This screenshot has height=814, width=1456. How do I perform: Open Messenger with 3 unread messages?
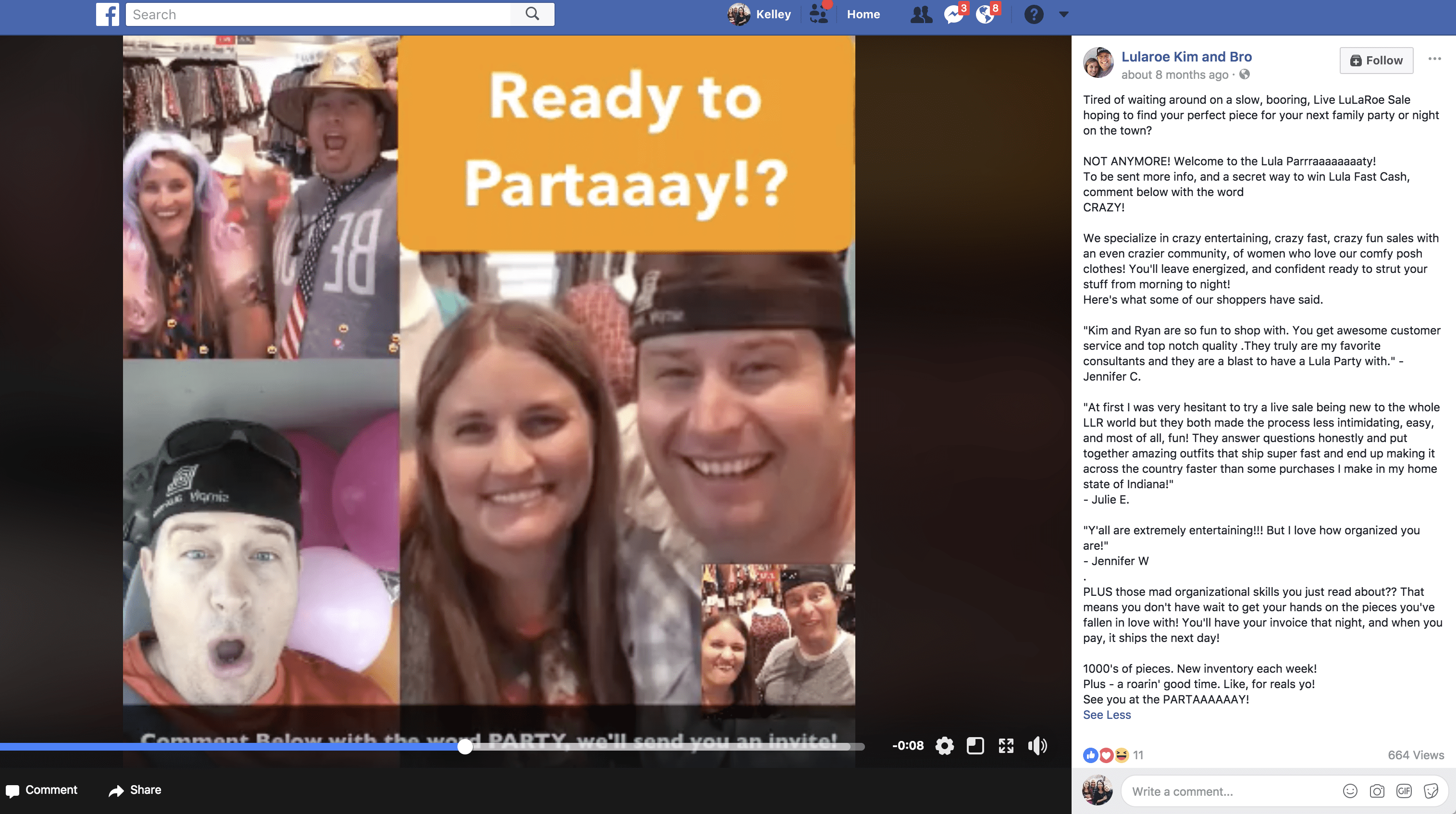[955, 14]
